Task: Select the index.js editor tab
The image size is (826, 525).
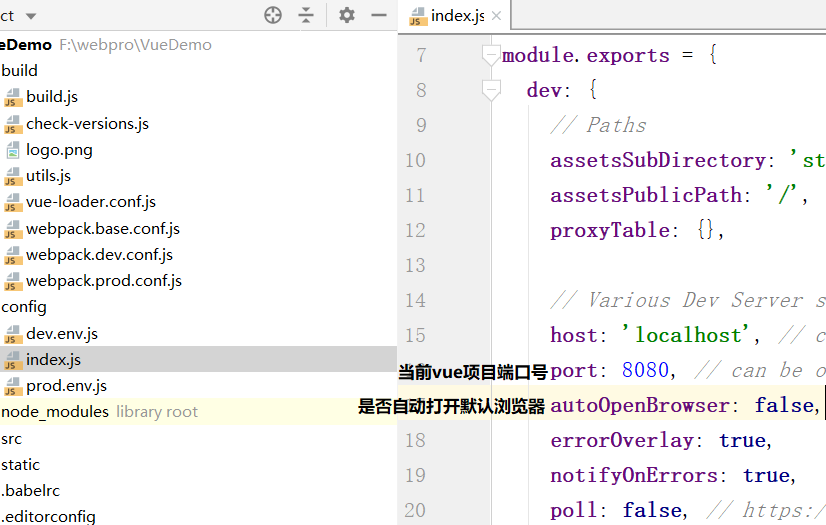Action: [x=454, y=16]
